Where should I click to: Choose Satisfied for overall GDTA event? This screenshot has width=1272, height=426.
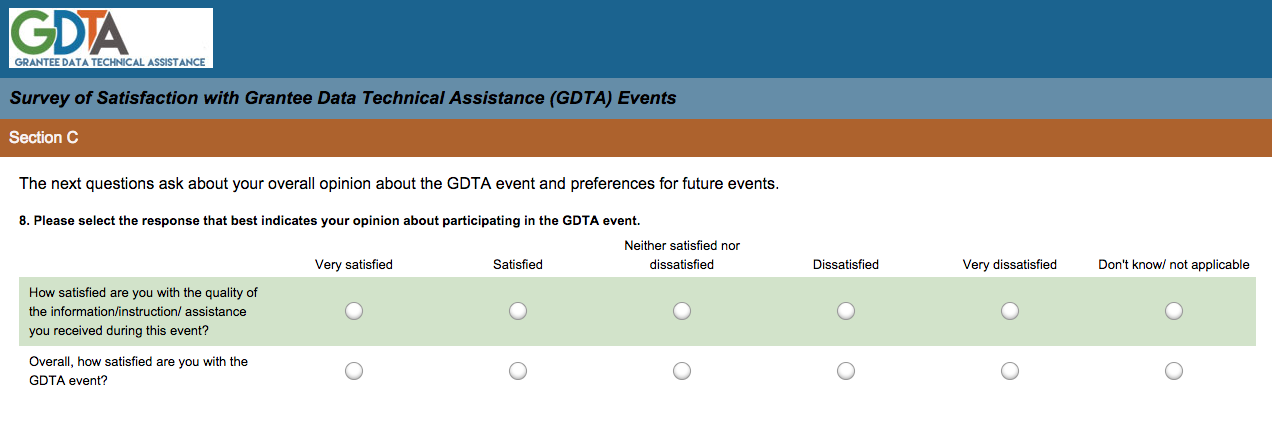tap(518, 371)
